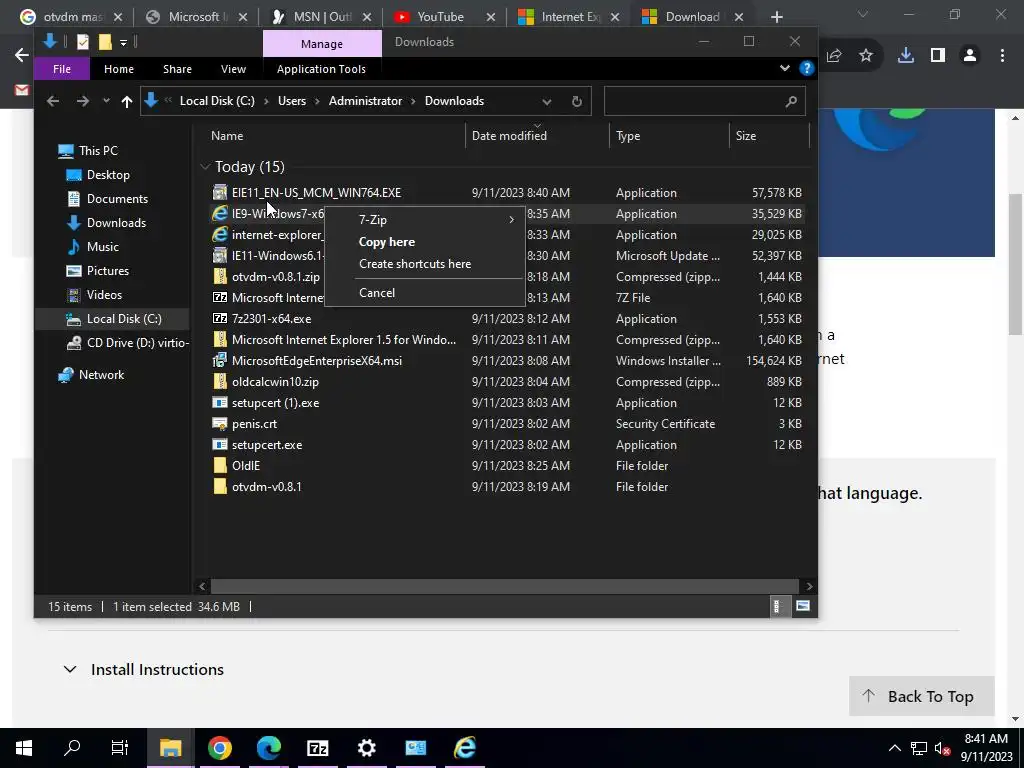This screenshot has width=1024, height=768.
Task: Expand the ribbon with chevron
Action: [784, 68]
